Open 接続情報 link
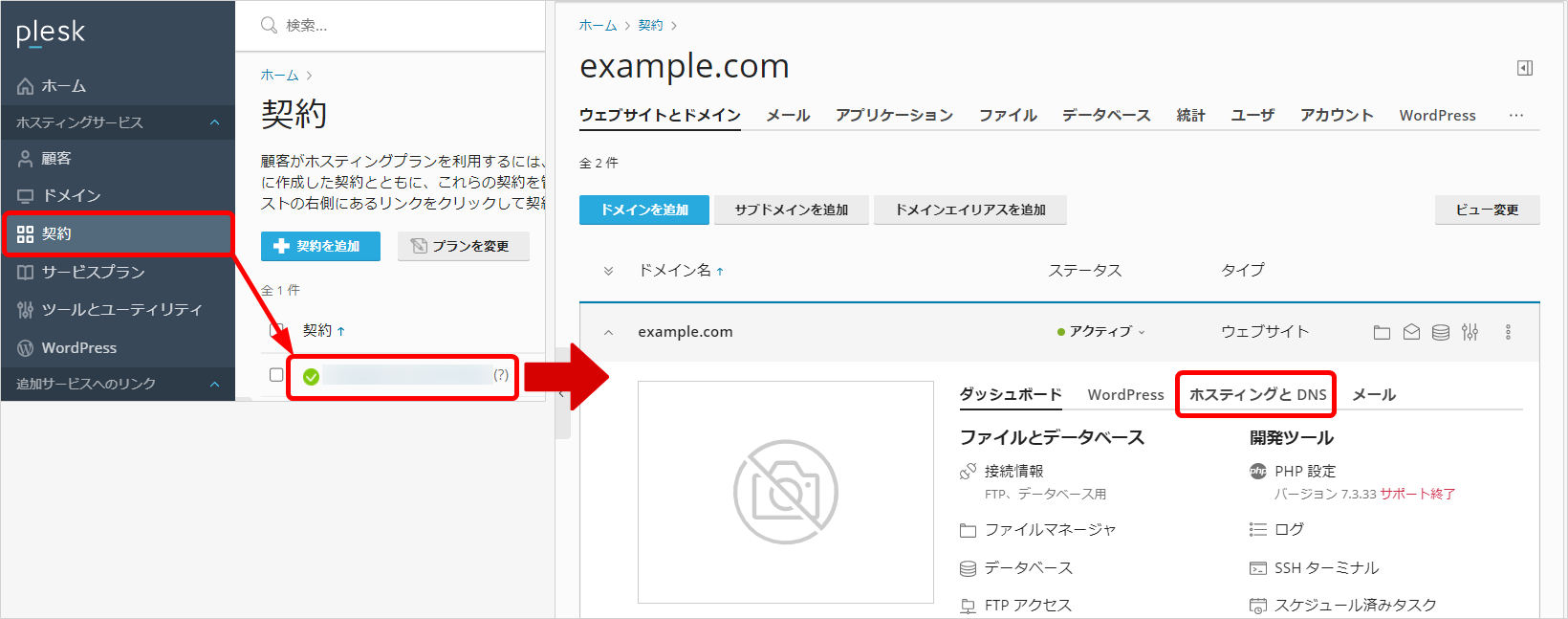Image resolution: width=1568 pixels, height=619 pixels. (1013, 471)
